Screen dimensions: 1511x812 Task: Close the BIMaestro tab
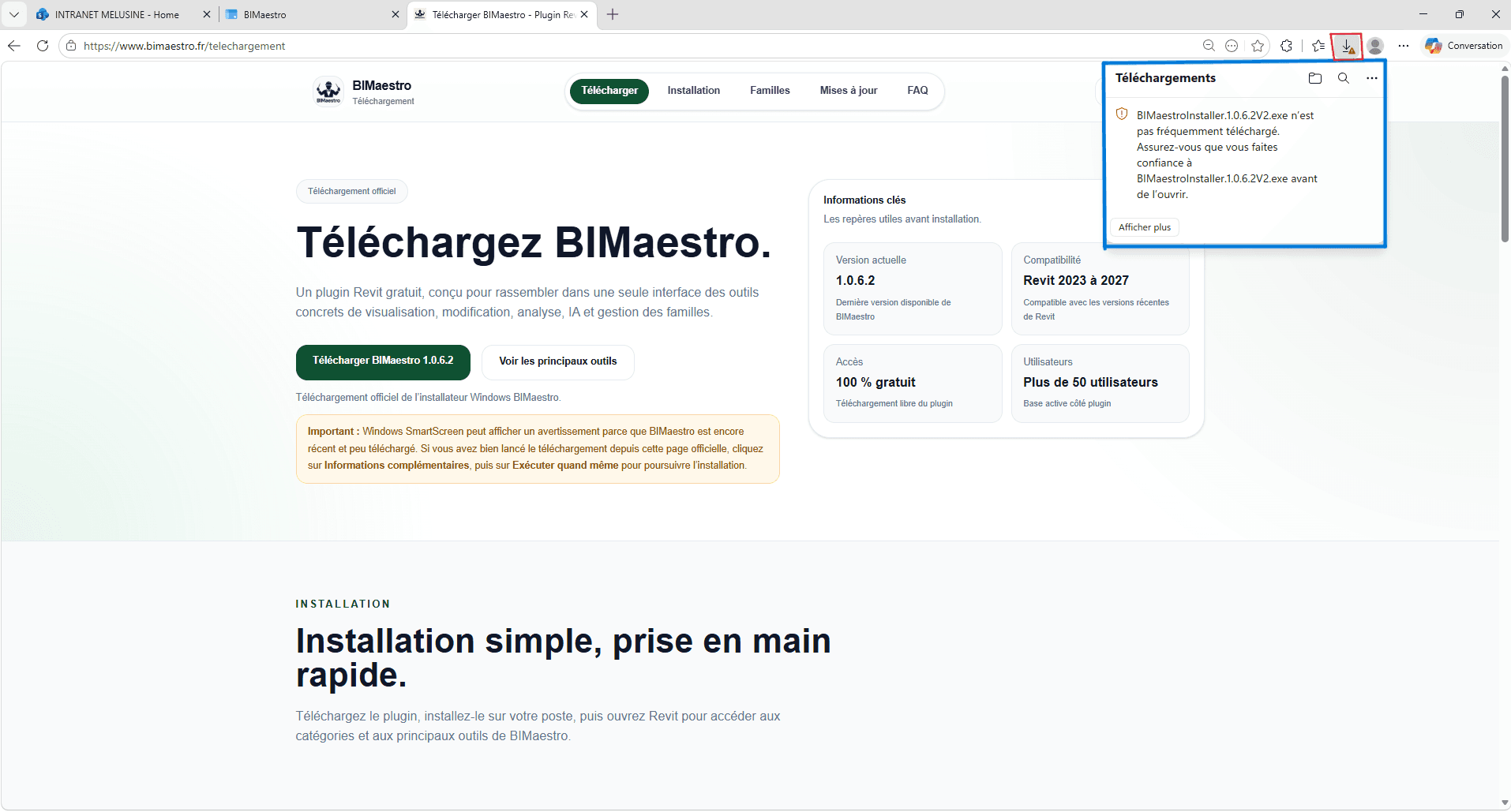[x=396, y=14]
